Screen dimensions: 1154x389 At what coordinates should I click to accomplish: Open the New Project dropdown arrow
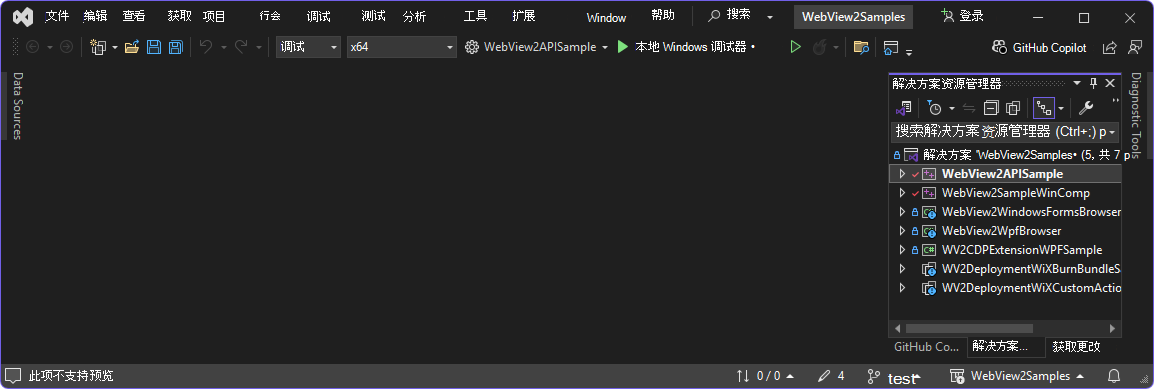tap(115, 47)
